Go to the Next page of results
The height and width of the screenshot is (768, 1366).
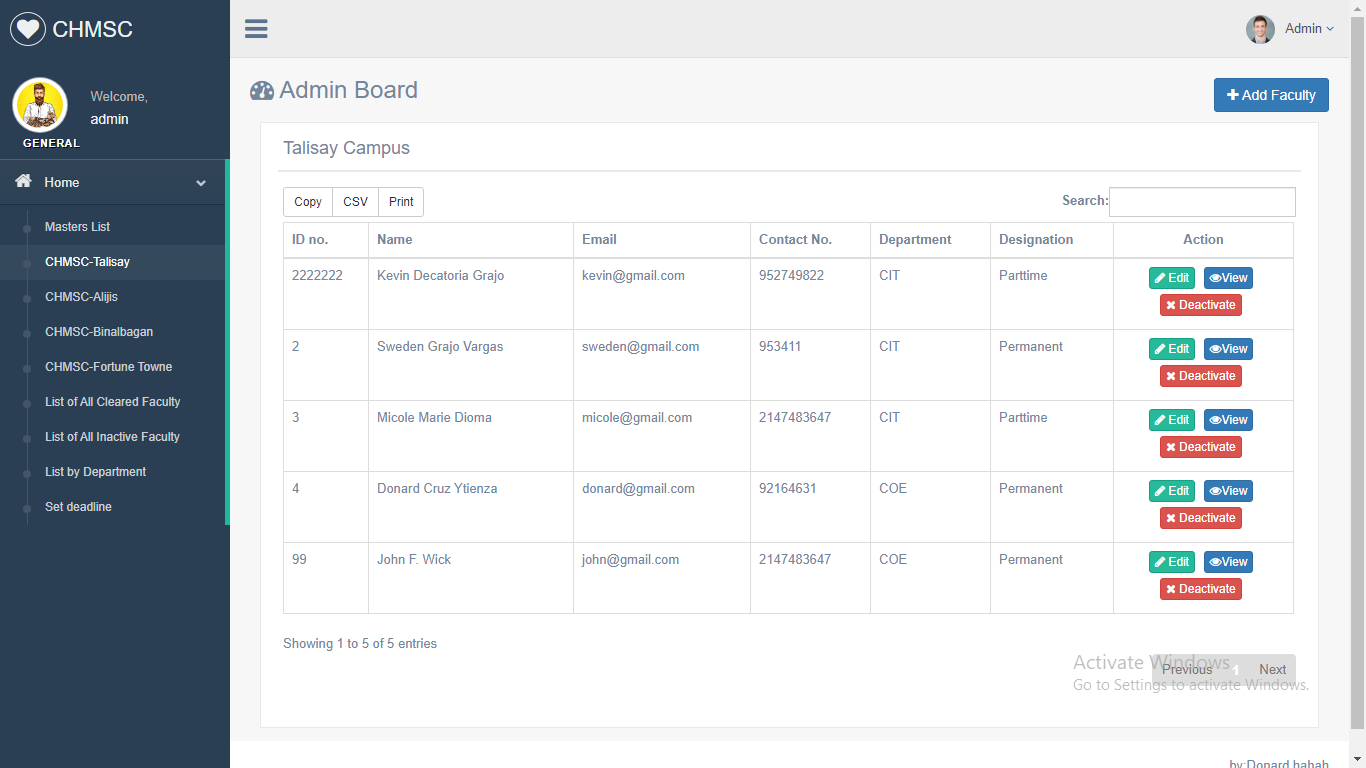pos(1272,669)
